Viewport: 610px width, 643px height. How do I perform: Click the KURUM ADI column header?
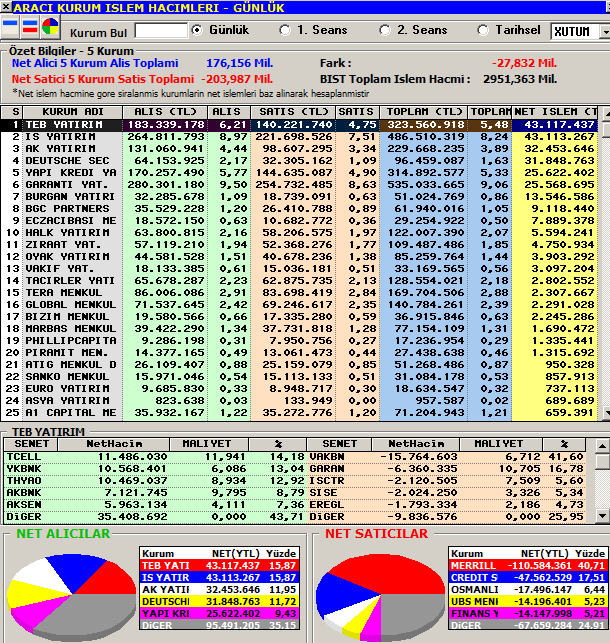[x=73, y=112]
